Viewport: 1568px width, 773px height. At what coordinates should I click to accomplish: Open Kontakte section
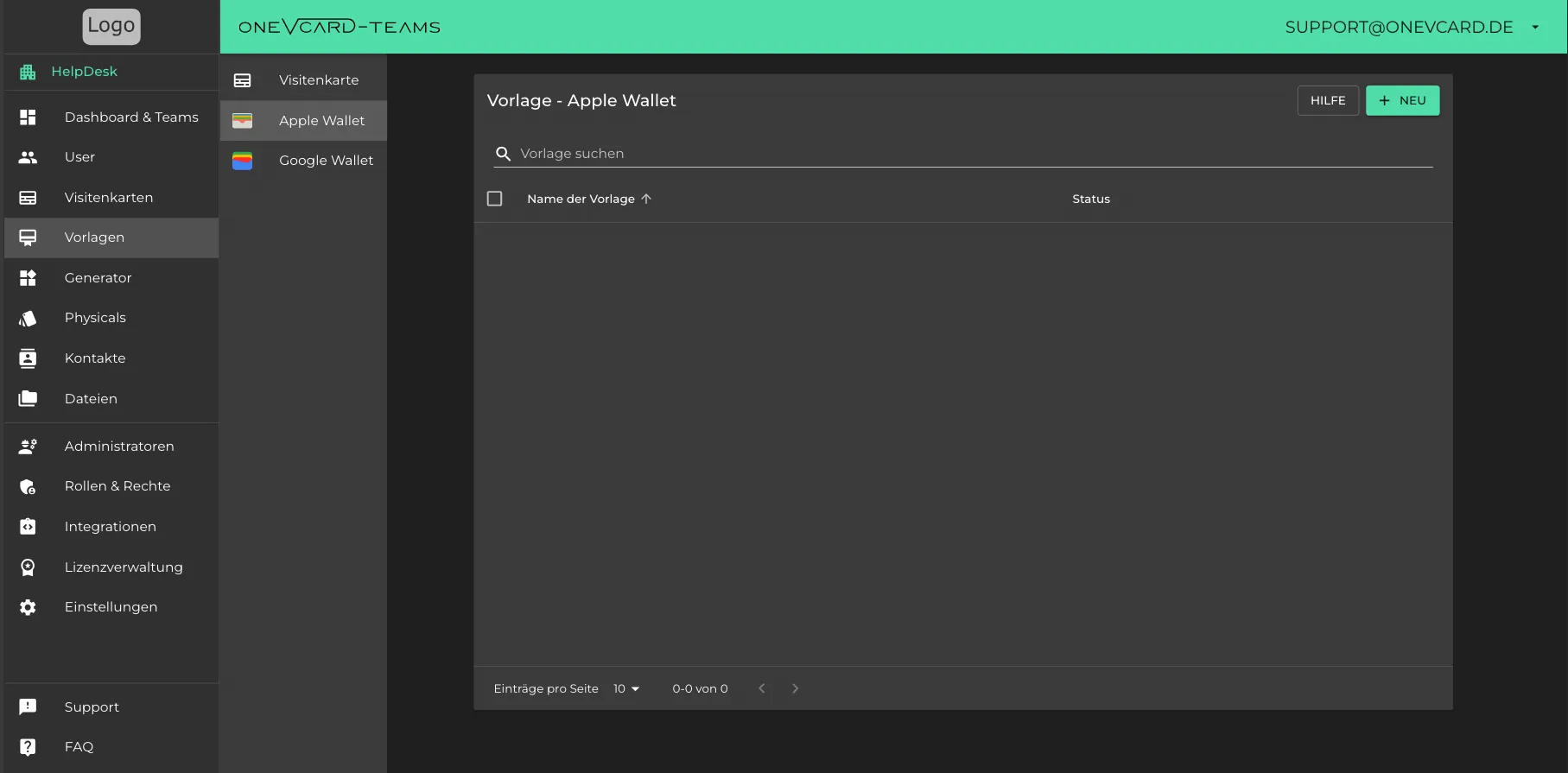111,358
